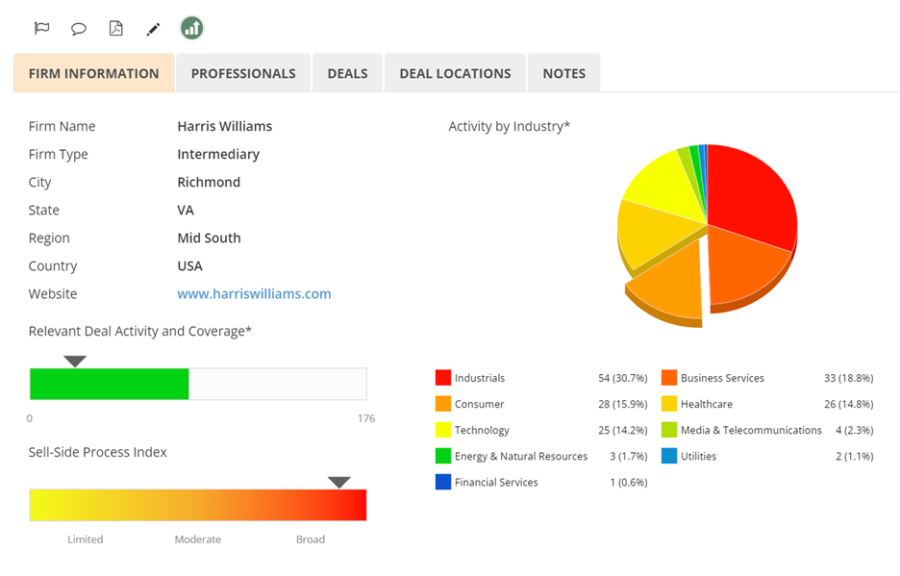Click the 'Broad' label under the index bar
The width and height of the screenshot is (900, 576).
(311, 539)
